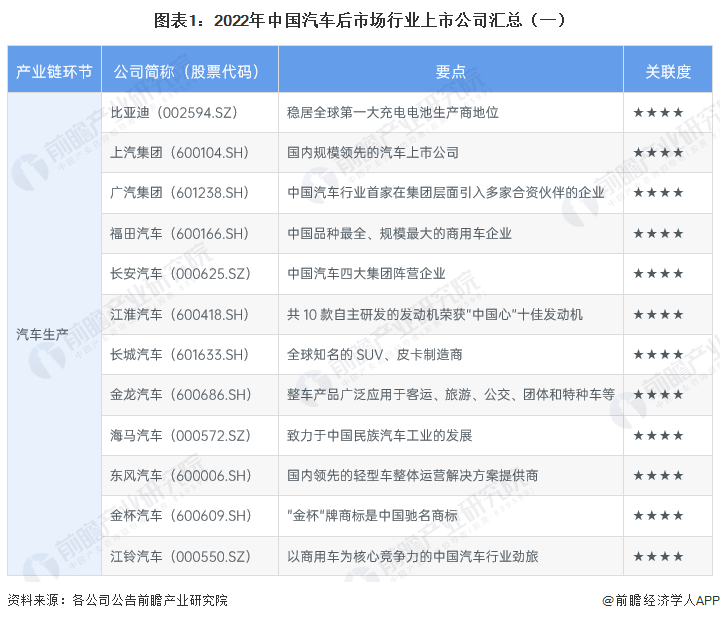The height and width of the screenshot is (621, 720).
Task: Select the star rating in 福田汽车 row
Action: tap(658, 234)
